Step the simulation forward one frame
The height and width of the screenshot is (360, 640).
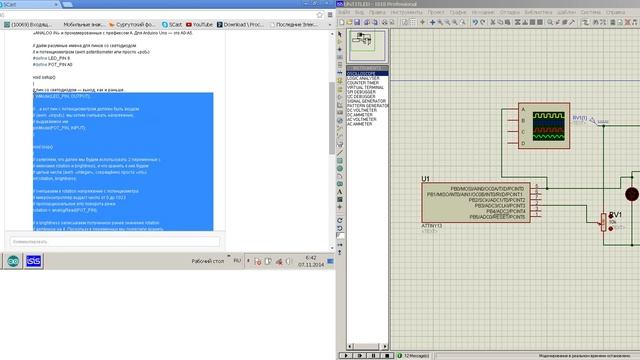360,356
